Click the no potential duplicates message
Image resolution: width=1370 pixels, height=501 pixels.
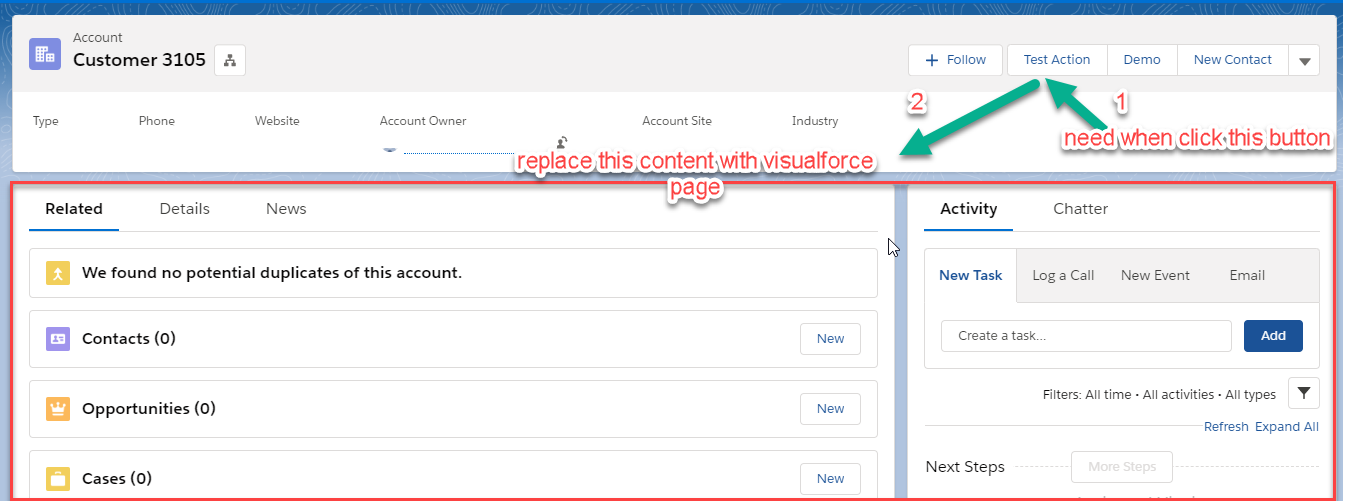tap(272, 272)
